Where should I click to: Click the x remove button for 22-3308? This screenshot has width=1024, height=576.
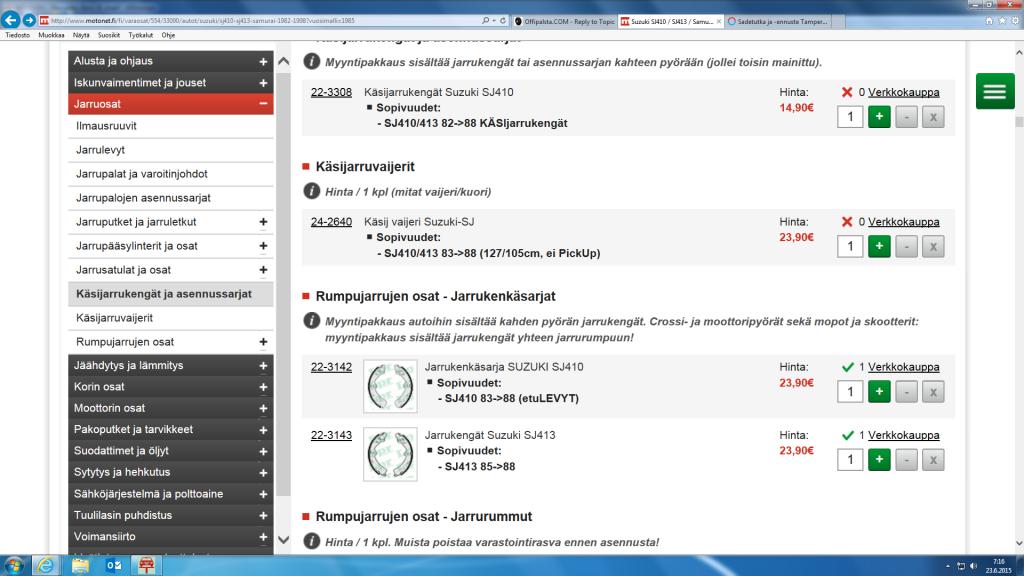pyautogui.click(x=933, y=117)
